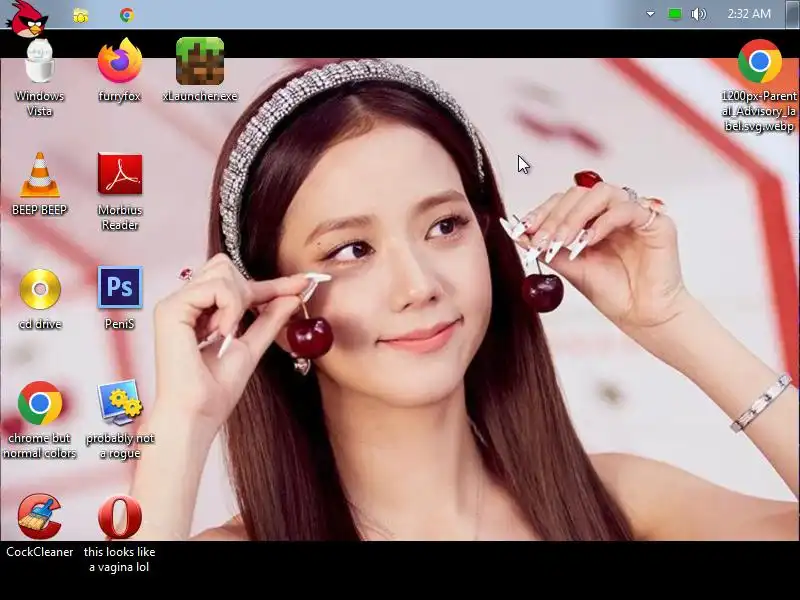Open the 2:32 AM clock
Screen dimensions: 800x600
(749, 14)
